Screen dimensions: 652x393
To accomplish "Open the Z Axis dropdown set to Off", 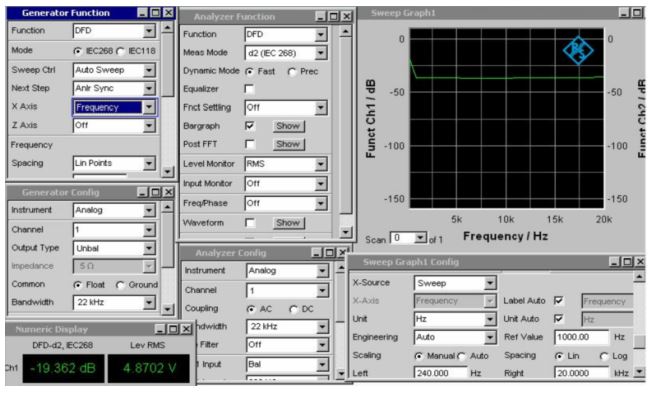I will 114,125.
